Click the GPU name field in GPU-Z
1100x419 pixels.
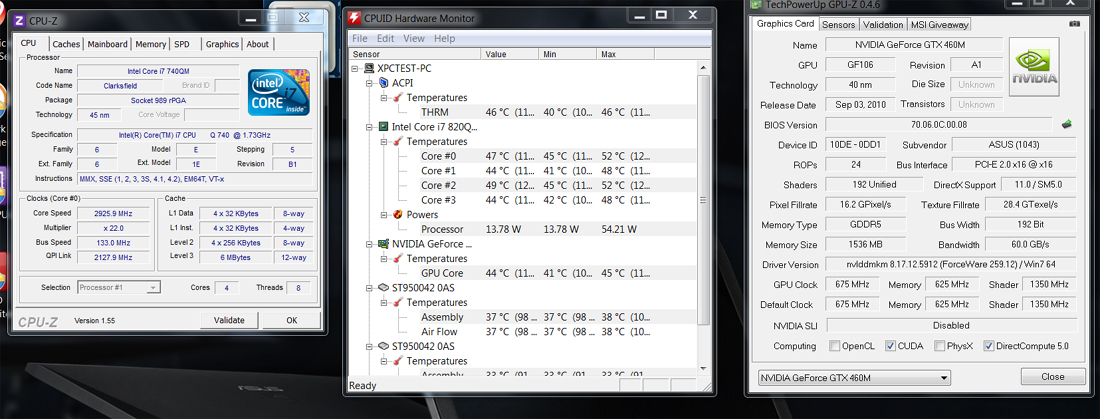[x=913, y=45]
